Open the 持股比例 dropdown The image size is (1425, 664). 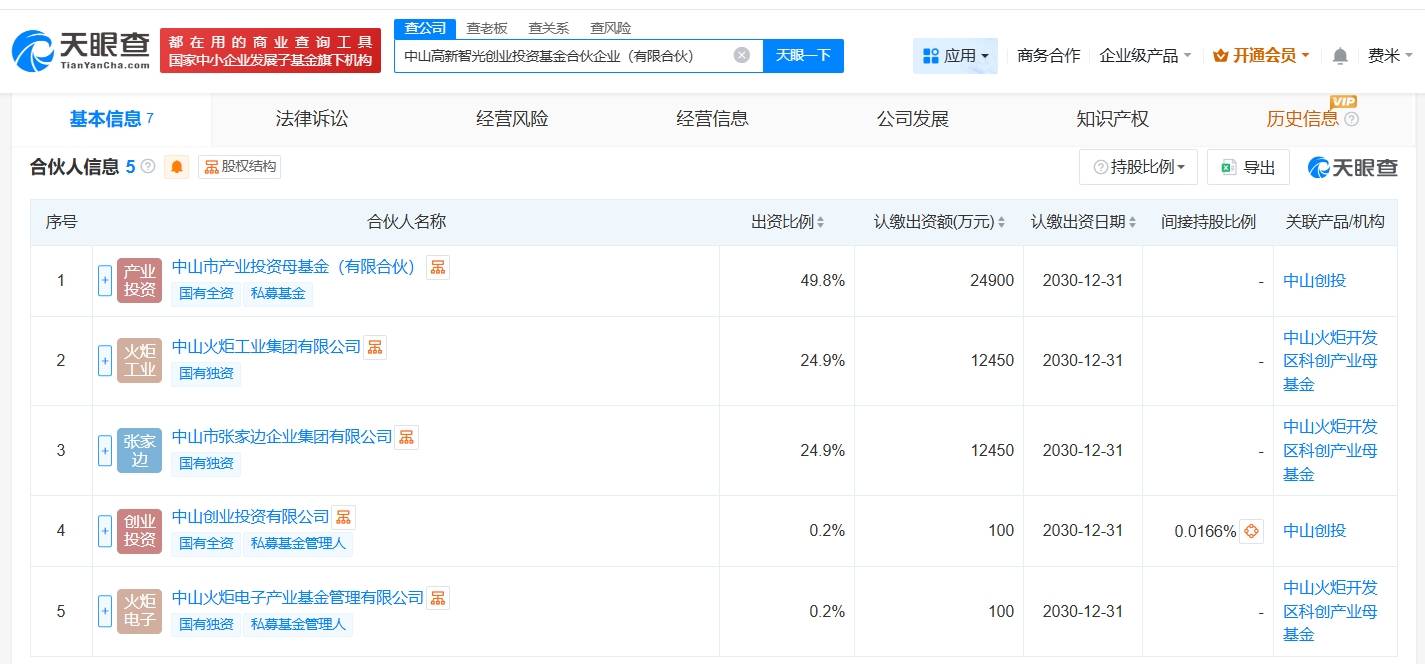pos(1138,167)
